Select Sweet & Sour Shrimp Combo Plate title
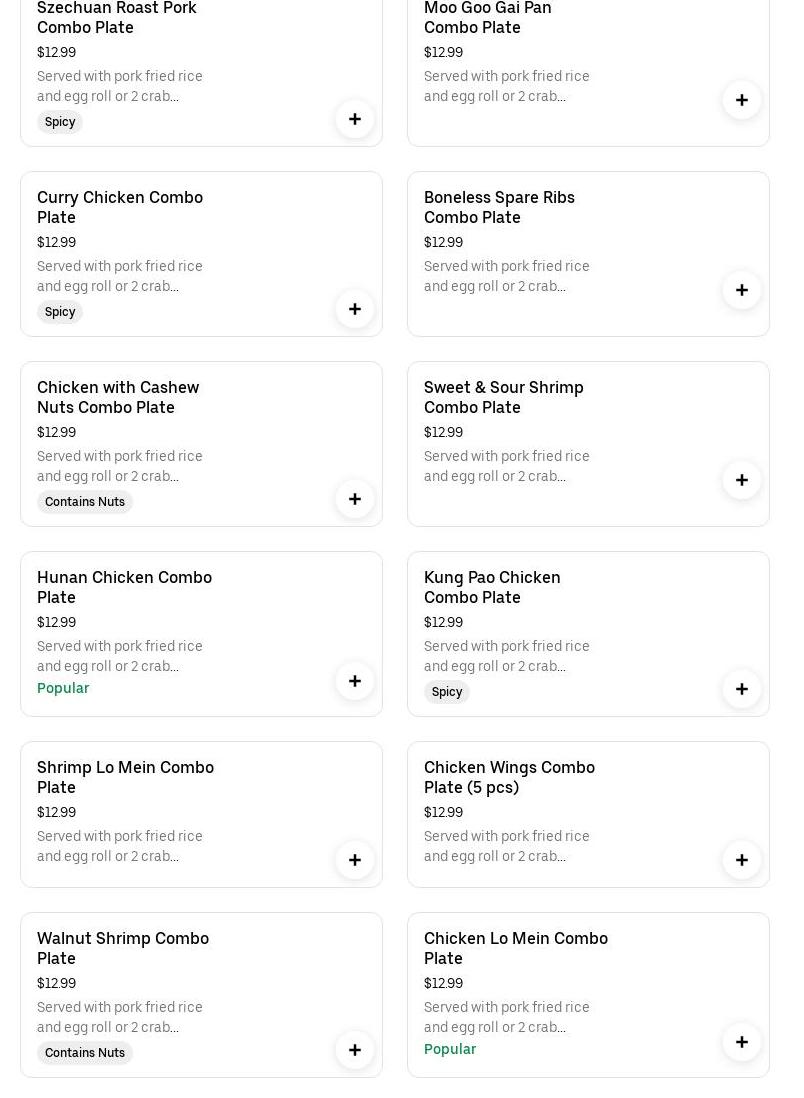Image resolution: width=804 pixels, height=1098 pixels. coord(503,397)
